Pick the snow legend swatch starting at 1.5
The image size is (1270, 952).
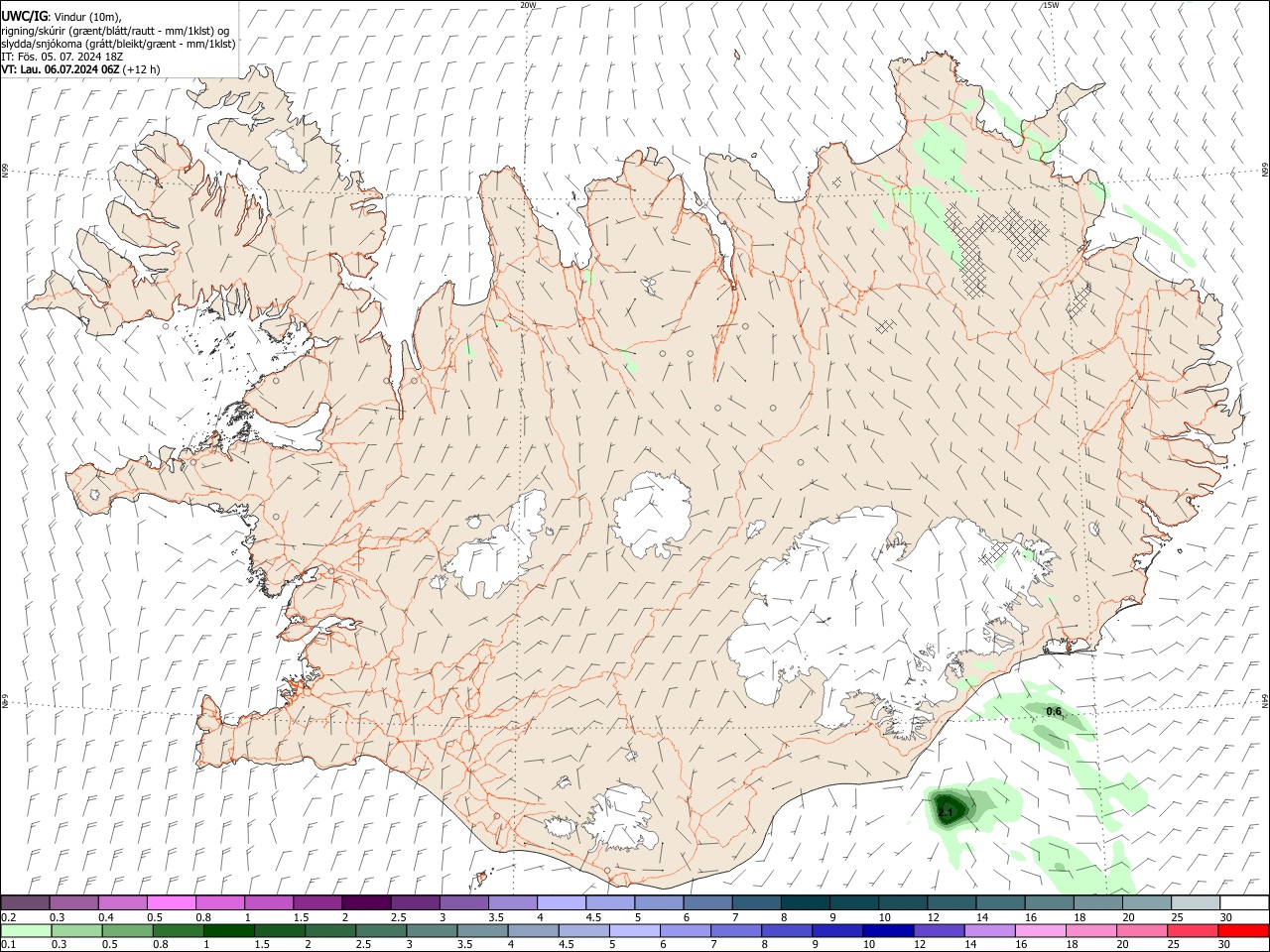coord(317,902)
